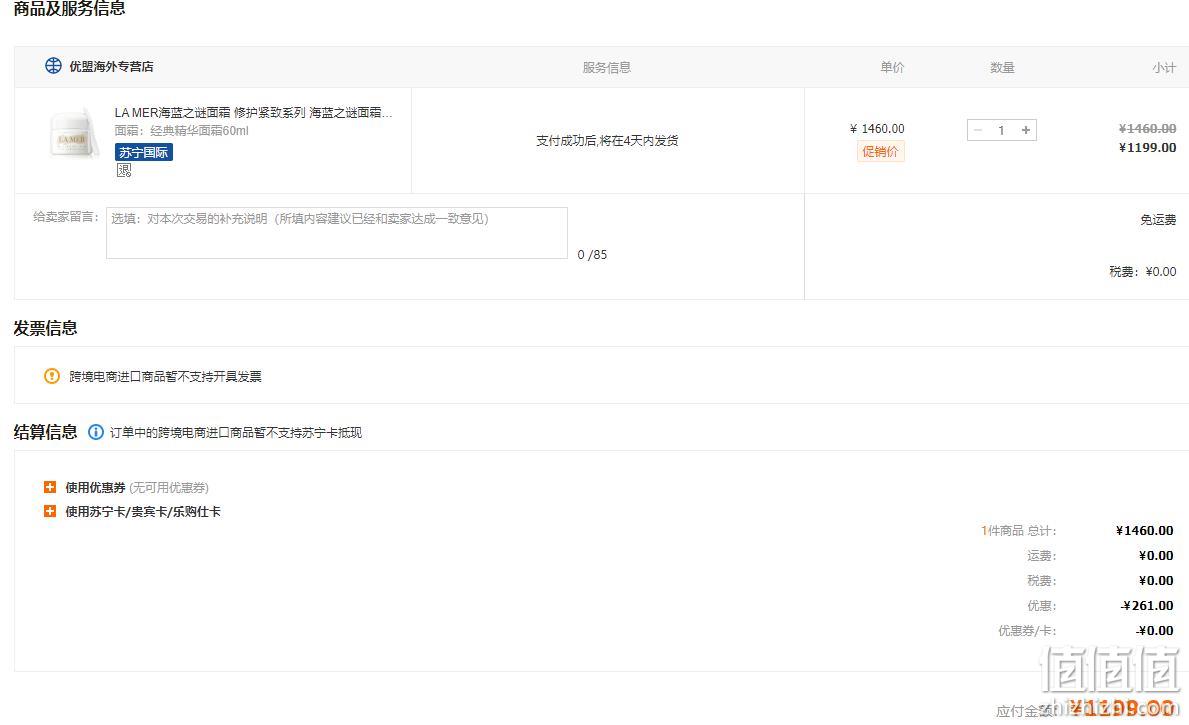This screenshot has height=725, width=1189.
Task: Decrease quantity with the minus button
Action: [x=978, y=130]
